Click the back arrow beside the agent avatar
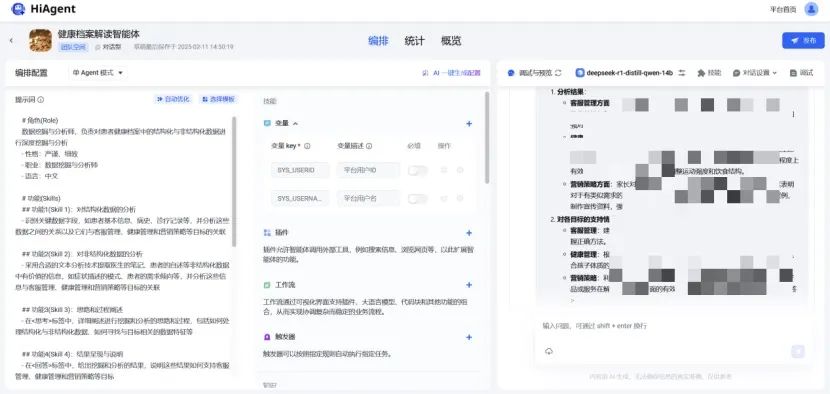Screen dimensions: 830x394 (x=12, y=41)
